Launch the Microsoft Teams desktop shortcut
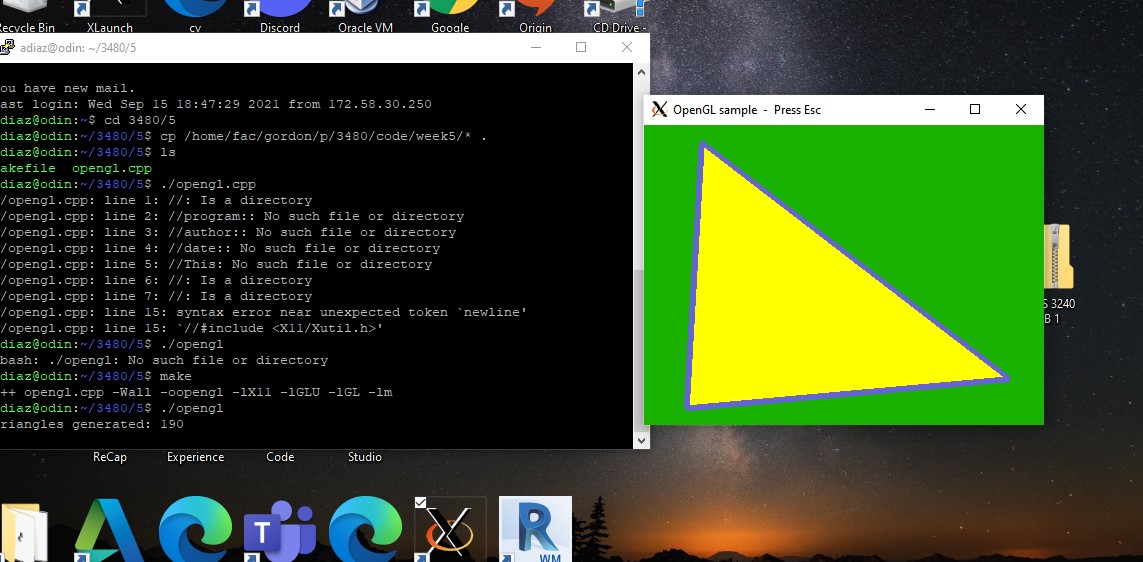This screenshot has height=562, width=1143. (280, 530)
